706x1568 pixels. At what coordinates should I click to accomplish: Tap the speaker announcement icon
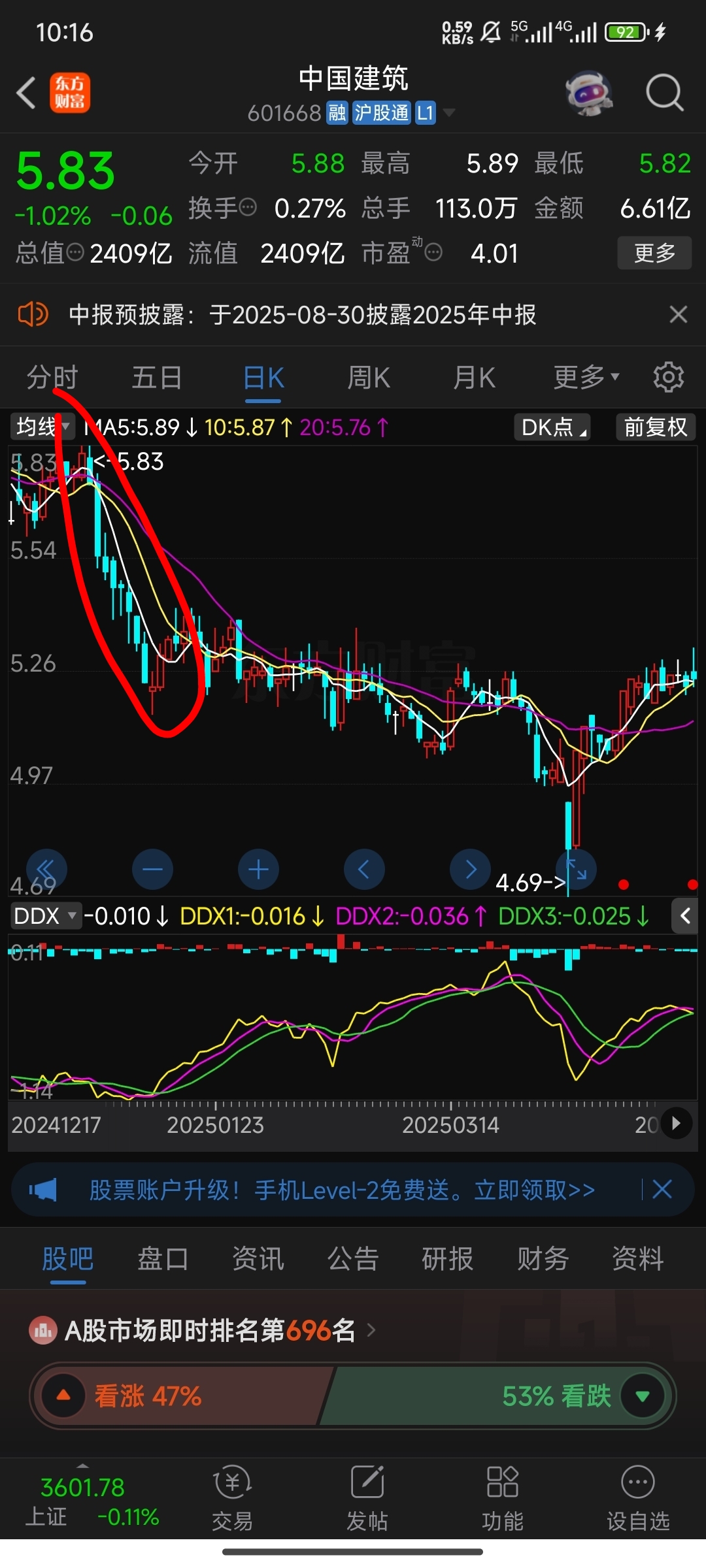(33, 314)
